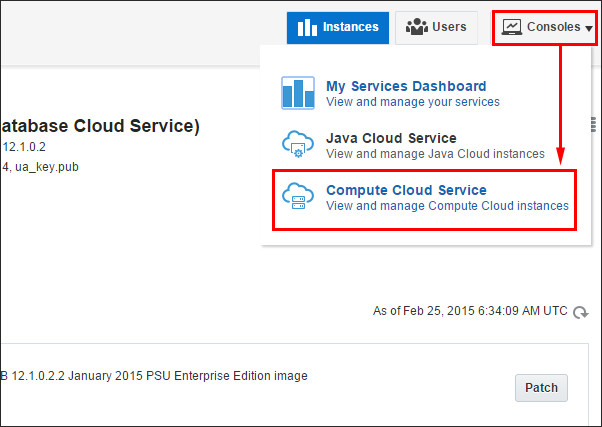Click the Database Cloud Service heading
The image size is (602, 427).
(x=101, y=126)
